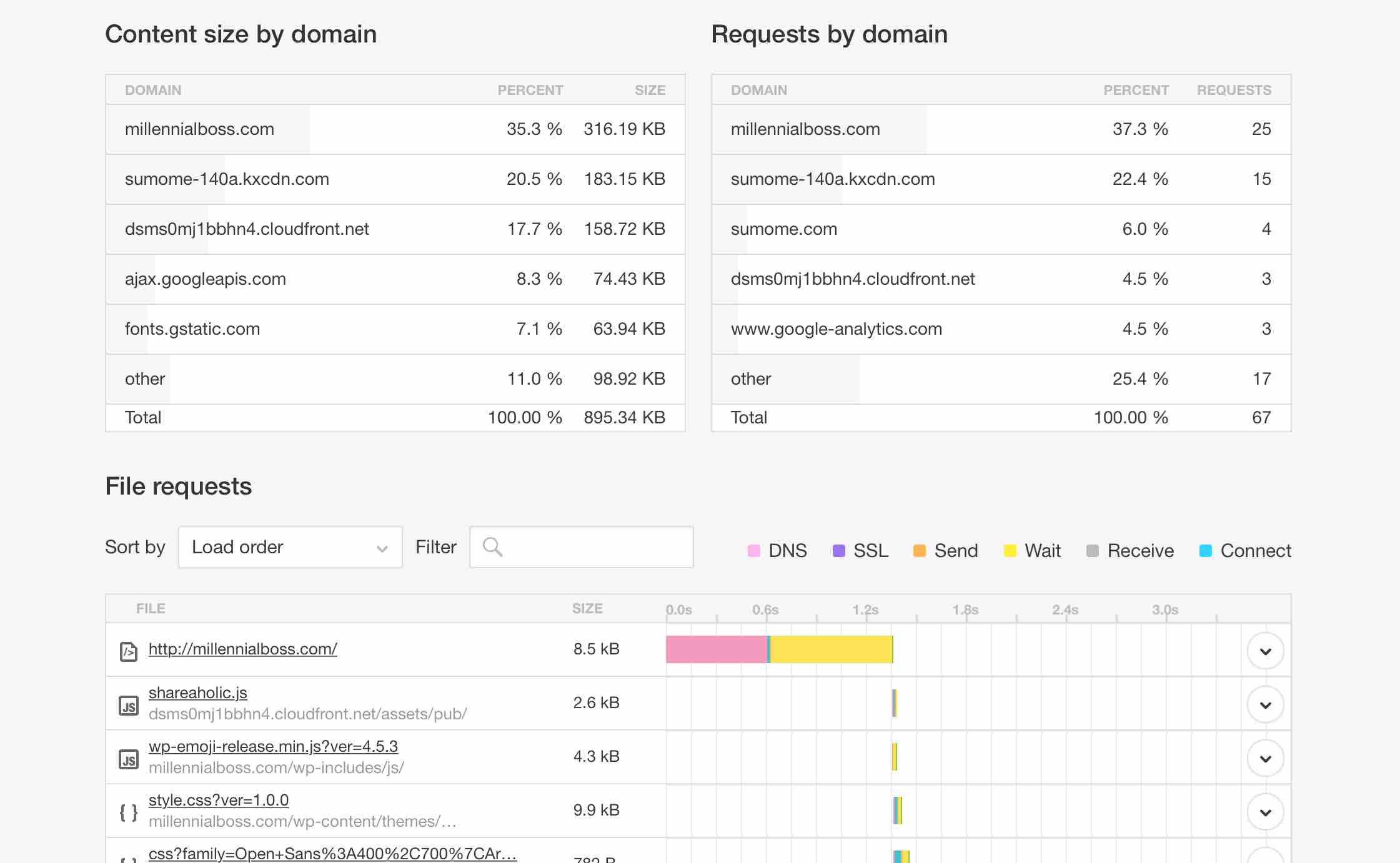Click the pink DNS legend swatch
Viewport: 1400px width, 863px height.
[x=754, y=551]
